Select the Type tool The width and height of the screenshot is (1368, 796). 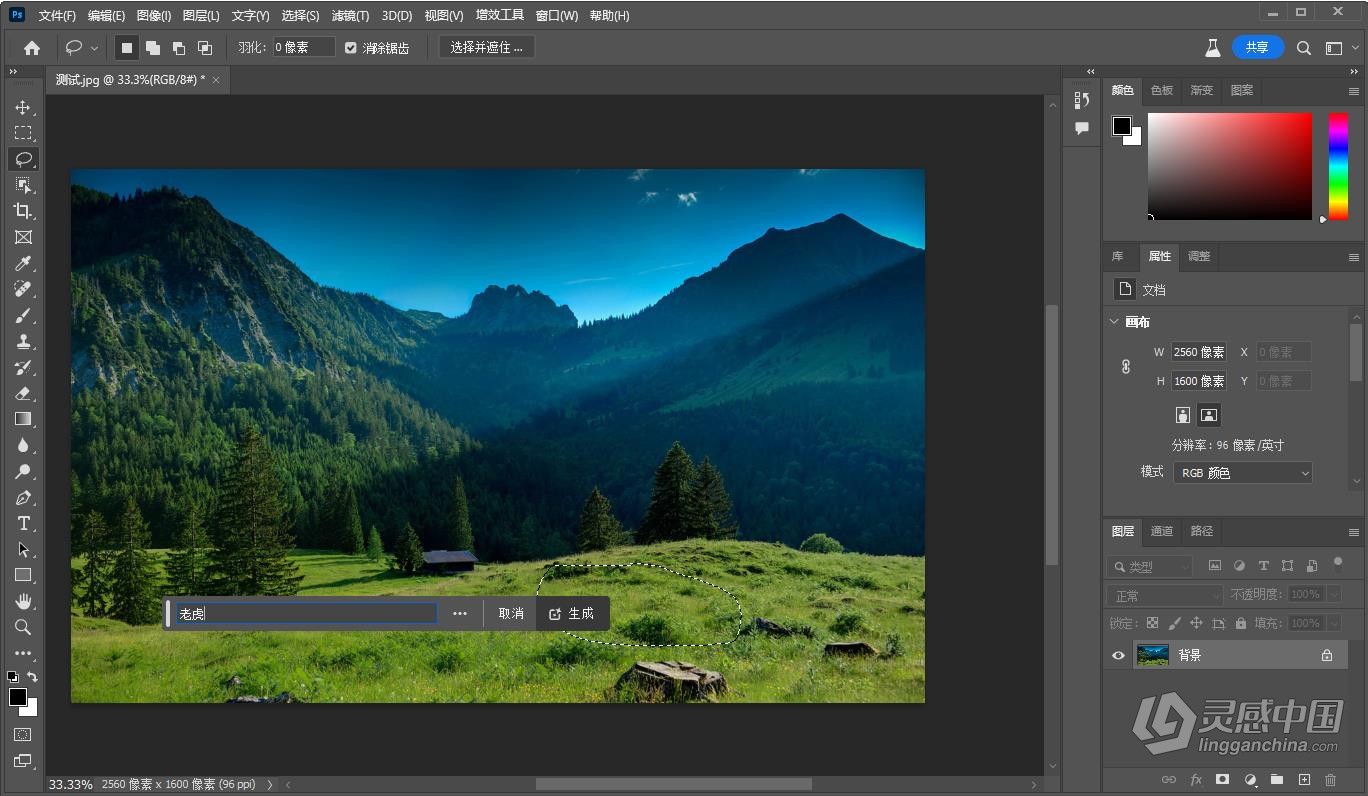click(x=23, y=523)
